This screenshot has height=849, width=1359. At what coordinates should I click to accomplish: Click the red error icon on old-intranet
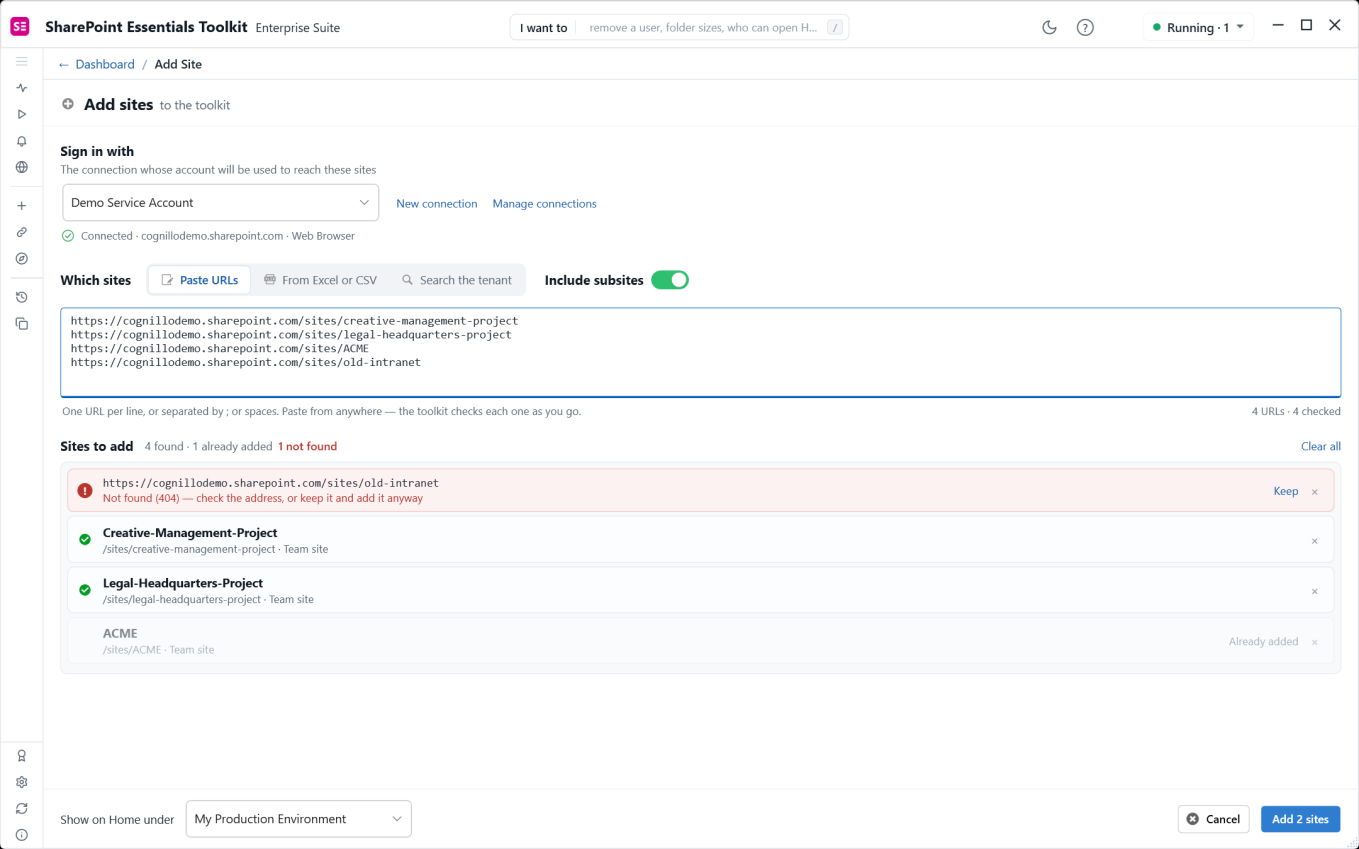[85, 491]
